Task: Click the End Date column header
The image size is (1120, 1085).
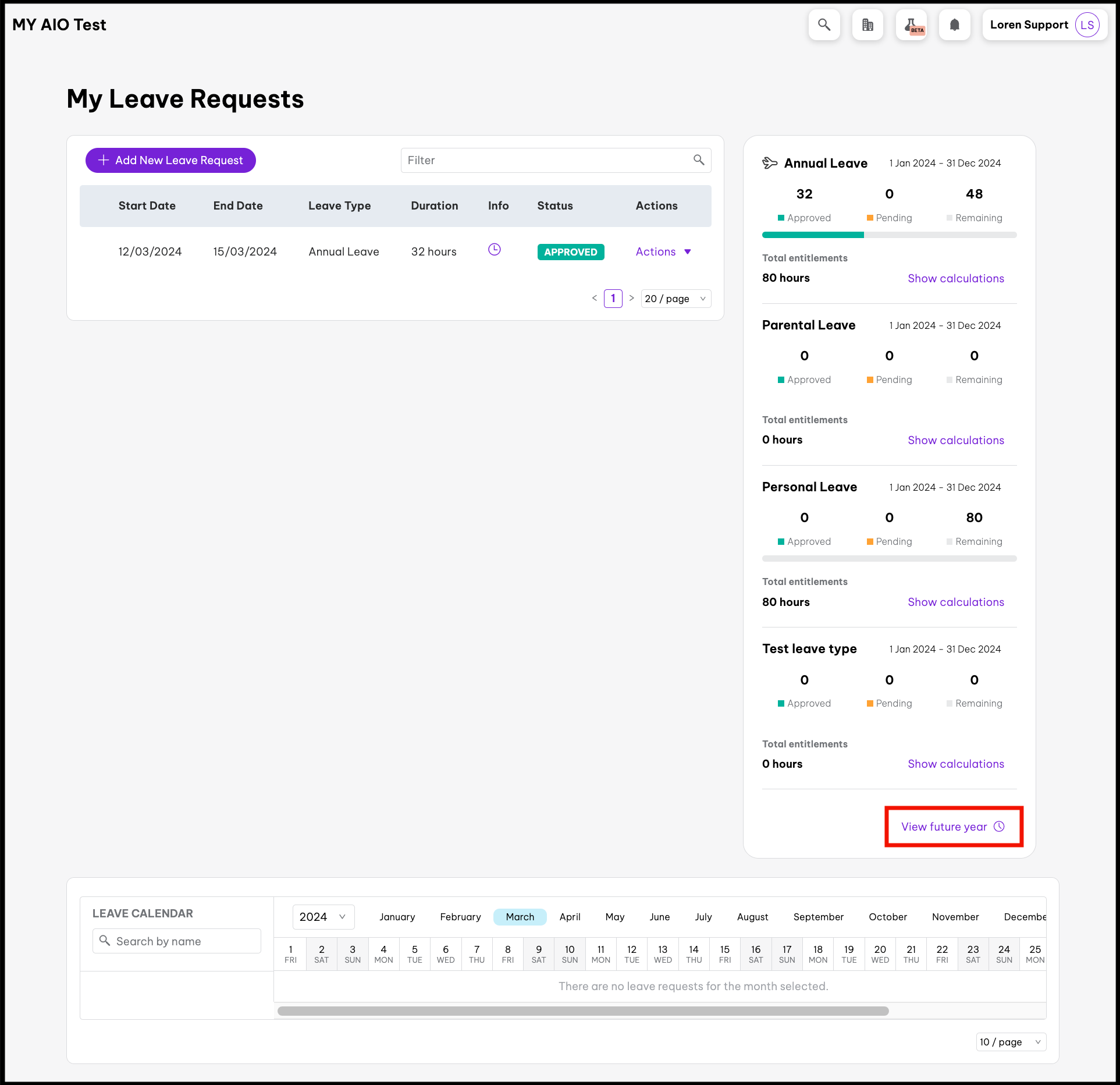Action: [x=238, y=205]
